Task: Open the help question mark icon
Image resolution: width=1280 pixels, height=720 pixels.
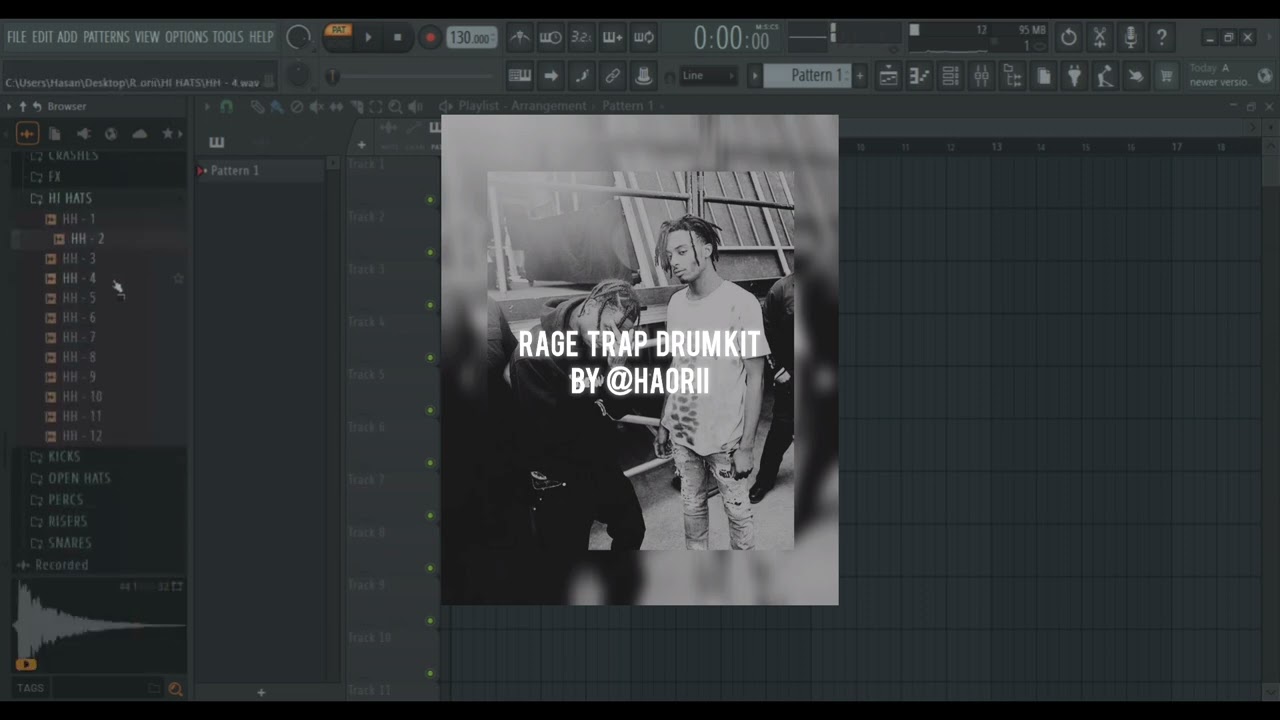Action: click(1161, 38)
